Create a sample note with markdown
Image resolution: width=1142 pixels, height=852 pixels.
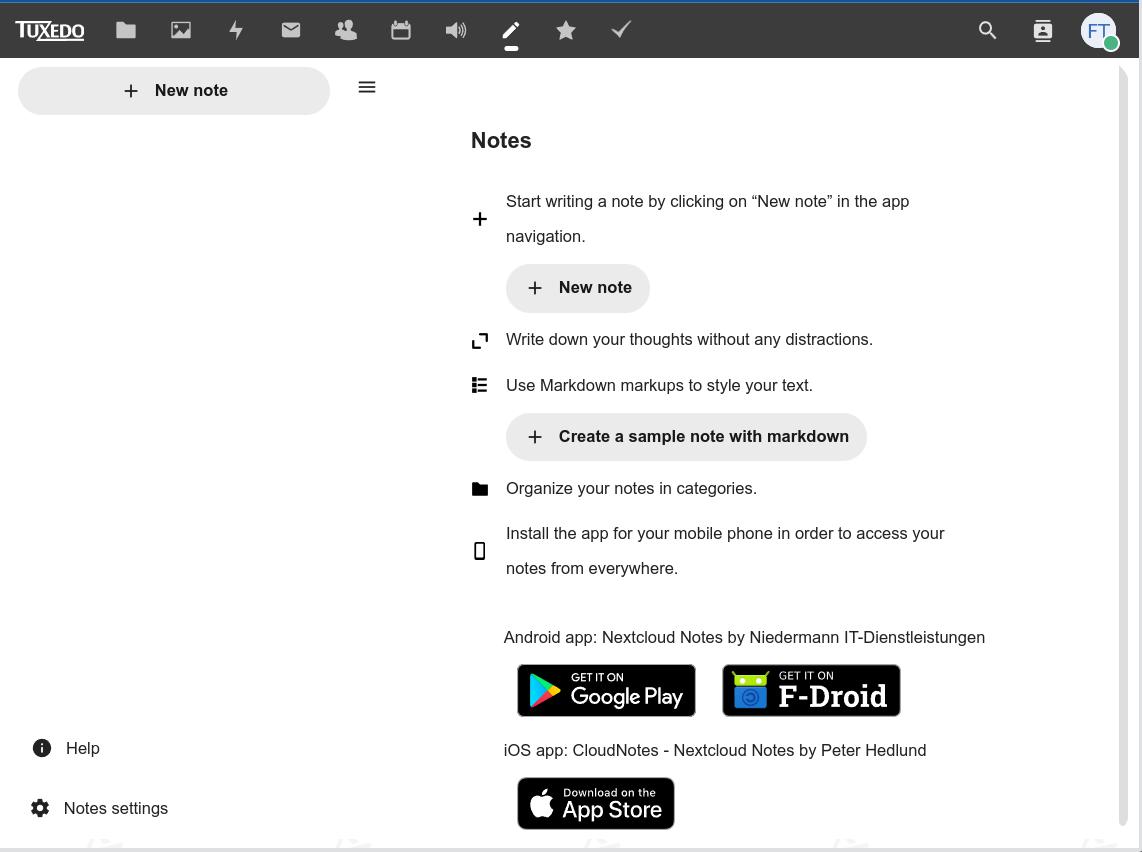(x=686, y=437)
